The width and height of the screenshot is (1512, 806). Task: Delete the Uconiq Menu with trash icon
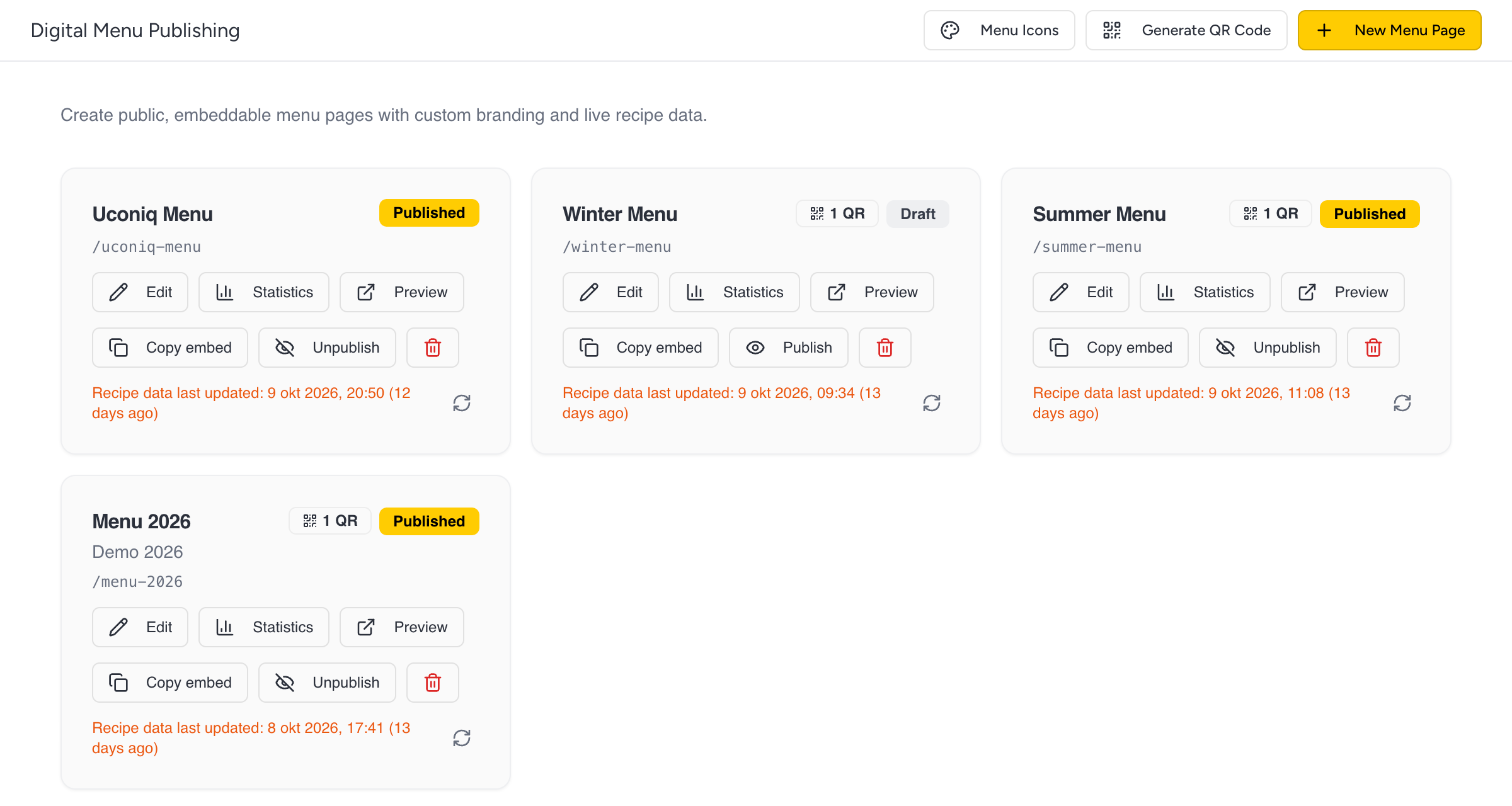pos(433,348)
